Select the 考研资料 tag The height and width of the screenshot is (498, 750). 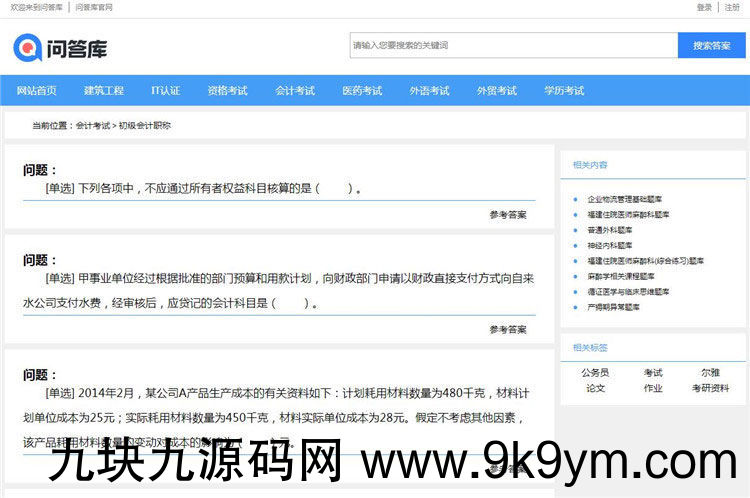pos(710,388)
